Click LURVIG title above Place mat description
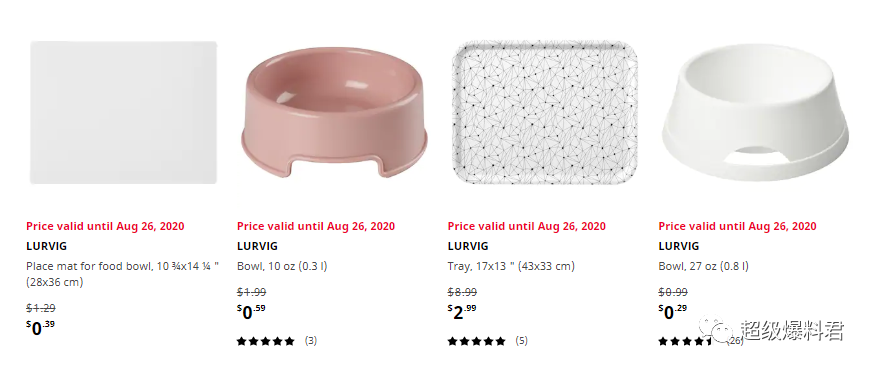The image size is (873, 369). coord(46,246)
